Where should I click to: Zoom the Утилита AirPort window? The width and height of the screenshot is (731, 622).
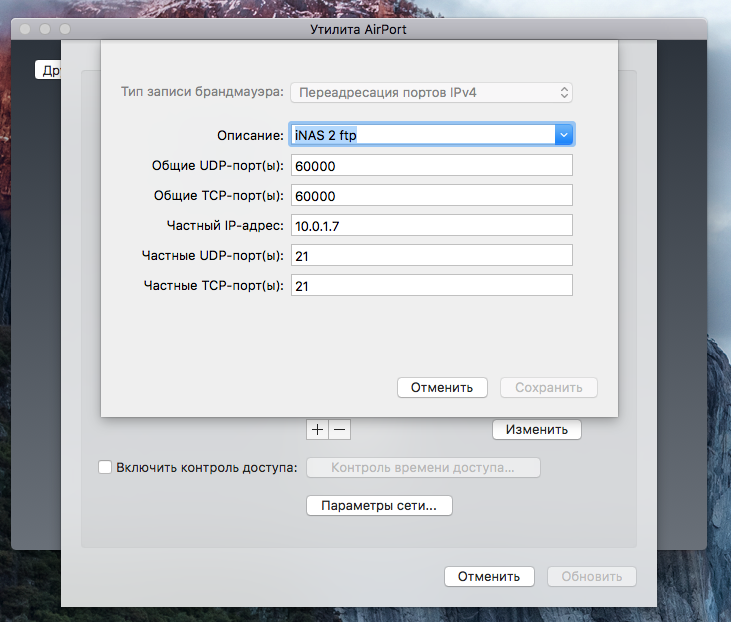[x=65, y=29]
